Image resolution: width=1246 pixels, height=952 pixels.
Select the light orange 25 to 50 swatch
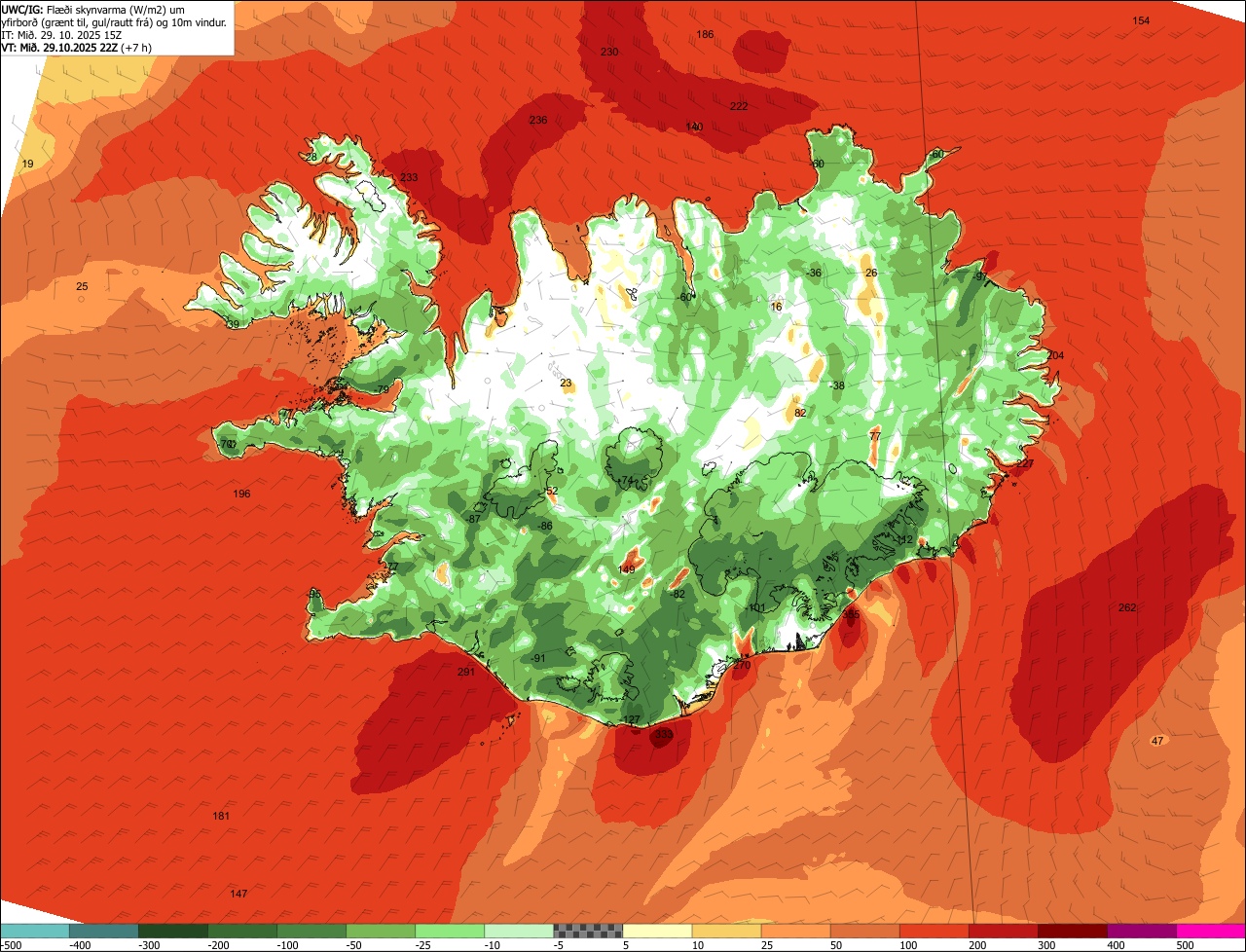tap(796, 931)
